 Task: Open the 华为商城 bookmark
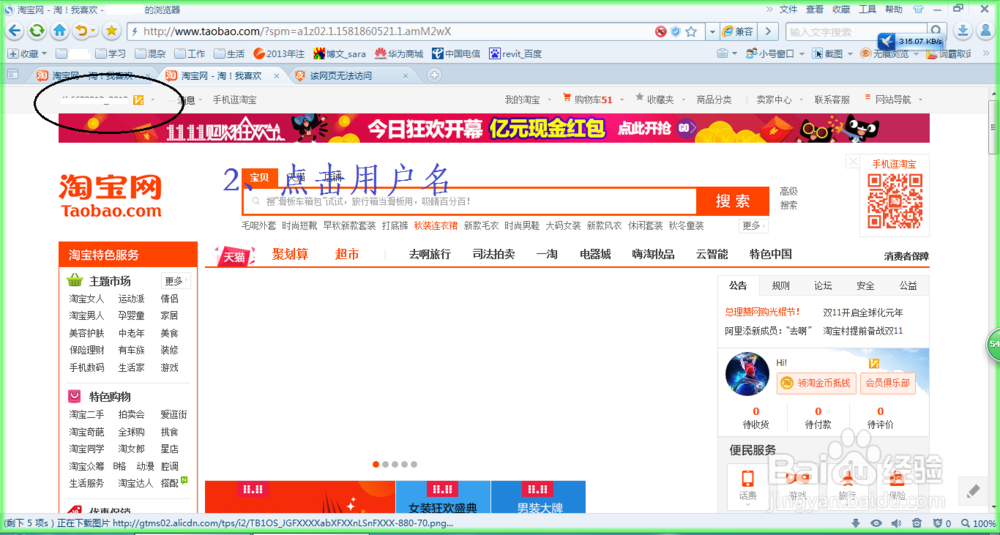tap(399, 54)
